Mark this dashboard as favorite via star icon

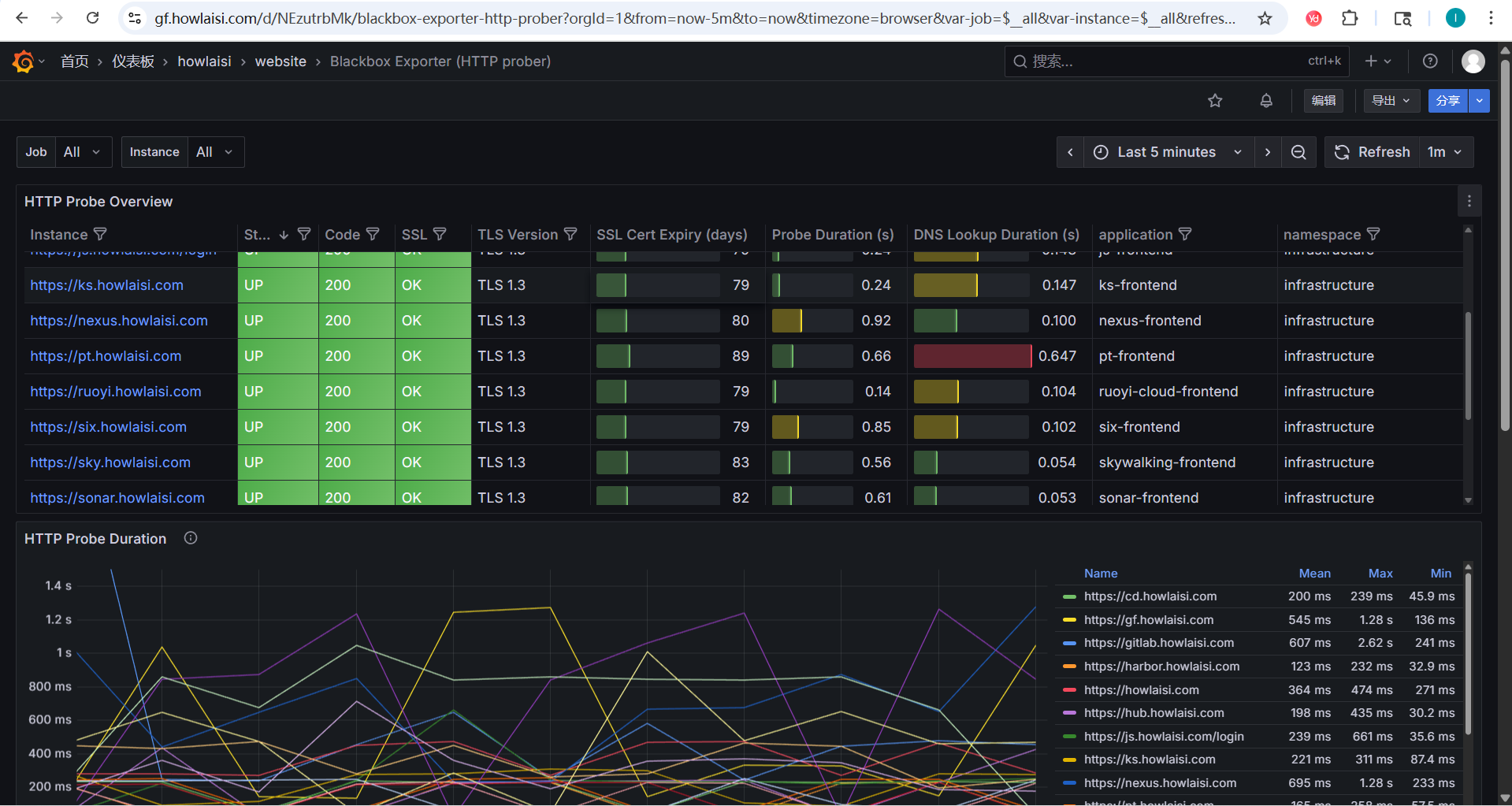pyautogui.click(x=1215, y=101)
